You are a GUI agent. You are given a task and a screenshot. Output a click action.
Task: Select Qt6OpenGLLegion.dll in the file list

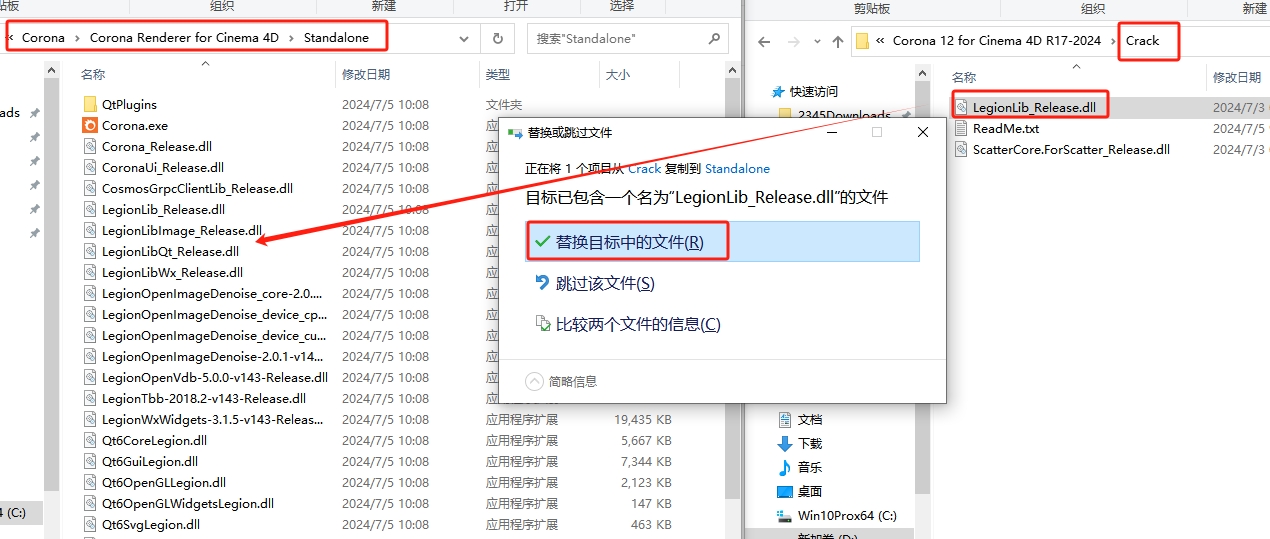click(164, 482)
